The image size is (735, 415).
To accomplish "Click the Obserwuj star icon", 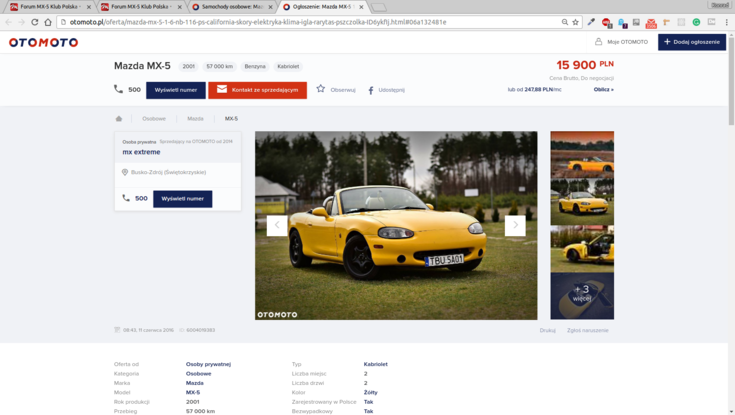I will coord(321,89).
